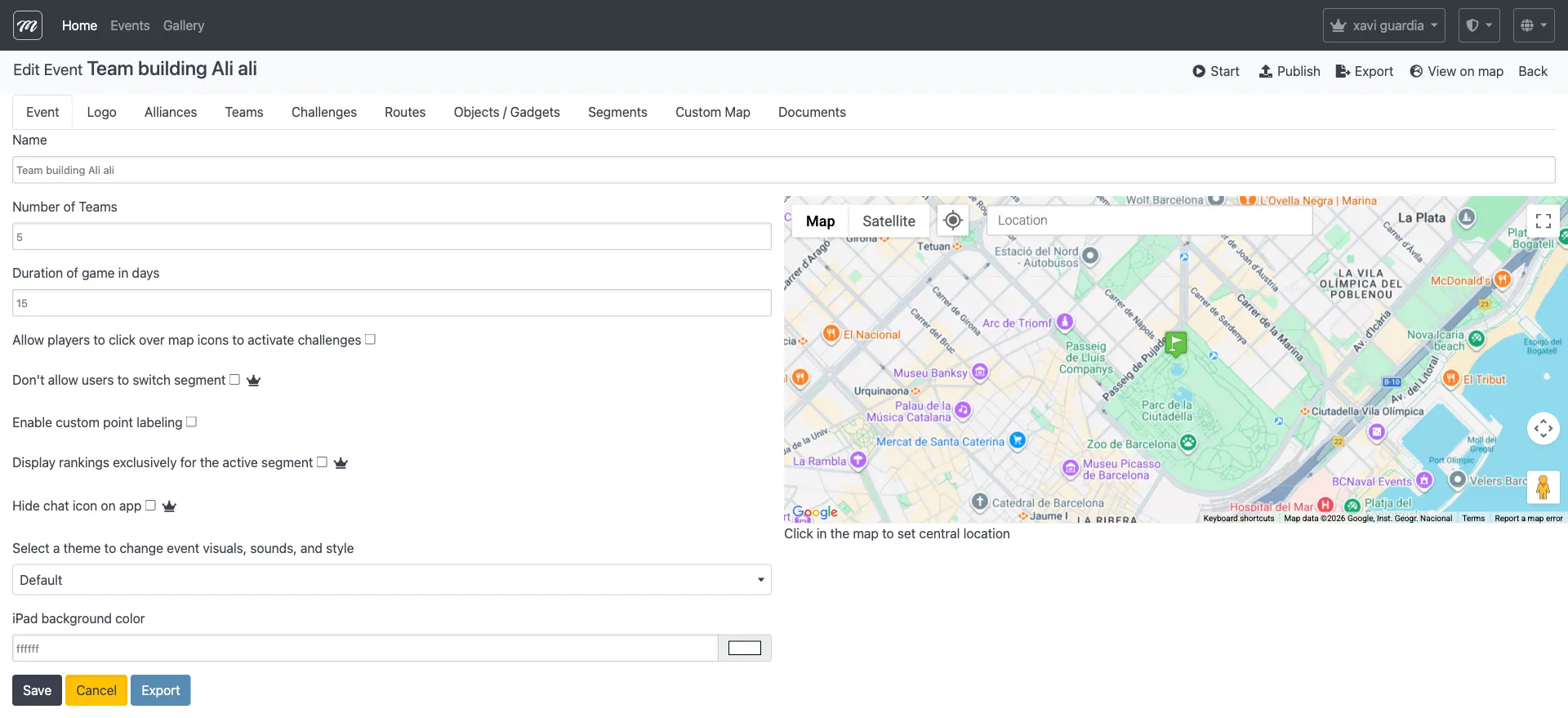This screenshot has height=718, width=1568.
Task: Click the app logo in navbar
Action: tap(28, 25)
